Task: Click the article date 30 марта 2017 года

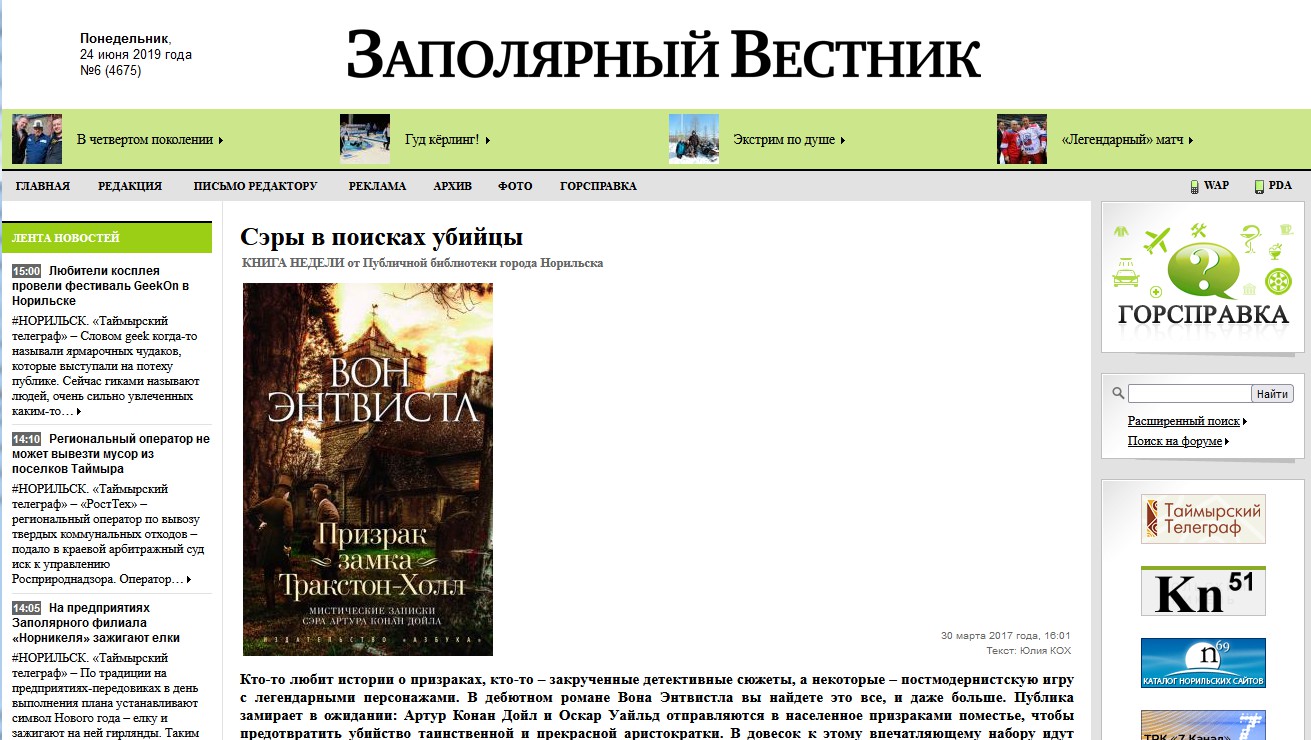Action: coord(1005,635)
